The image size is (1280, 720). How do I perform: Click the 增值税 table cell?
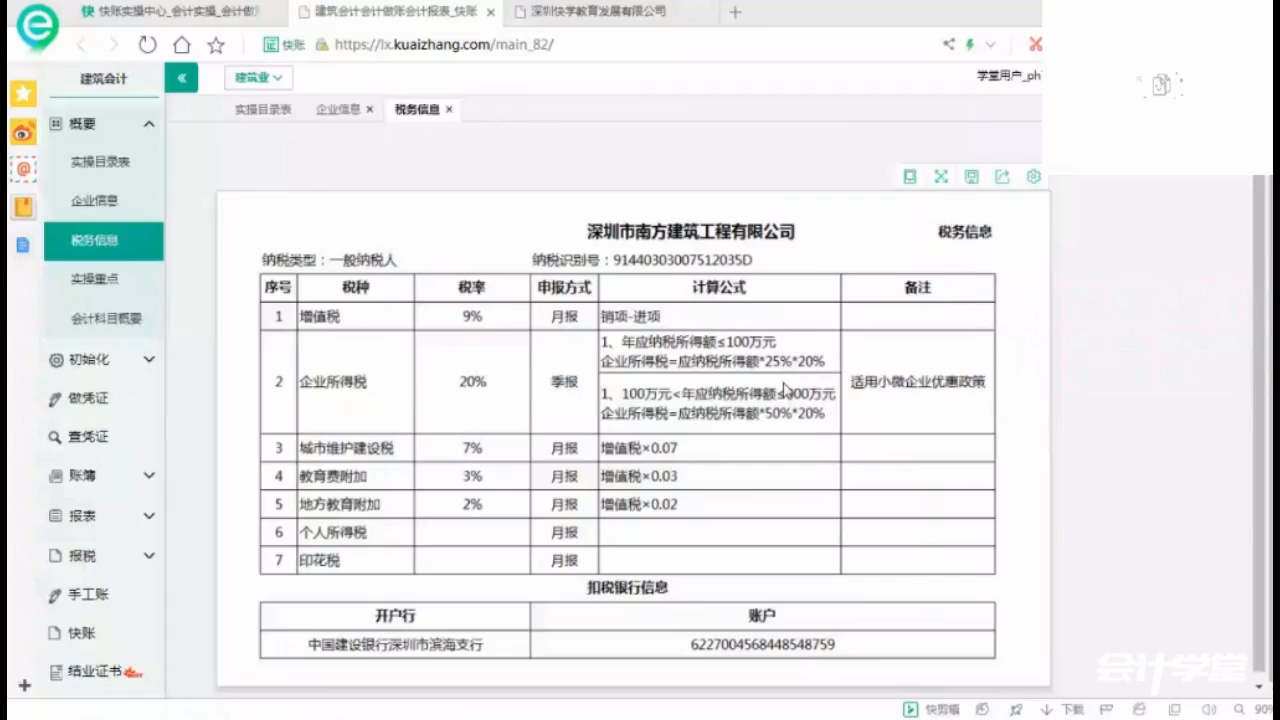point(355,316)
